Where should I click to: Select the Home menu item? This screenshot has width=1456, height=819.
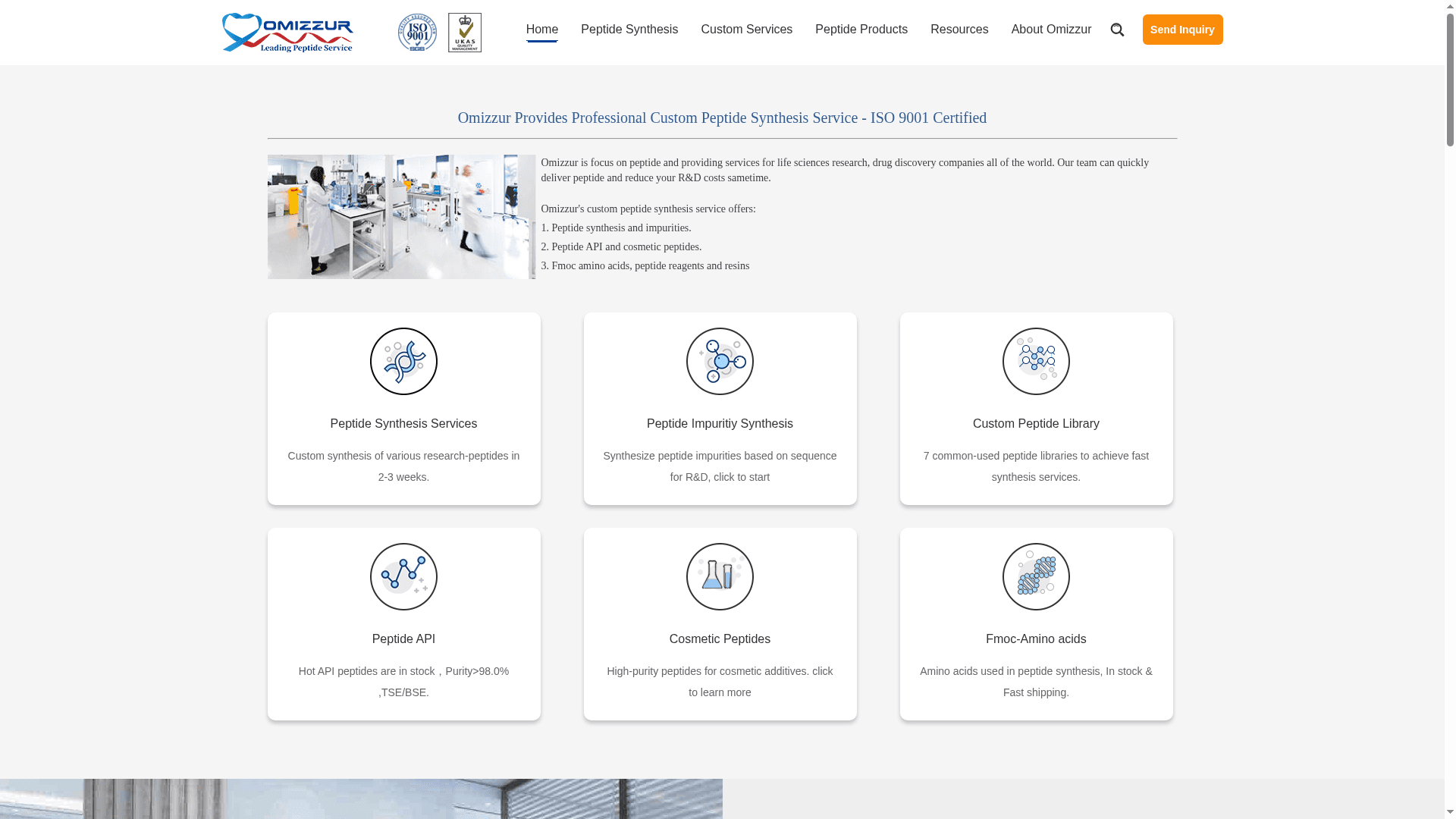[x=541, y=29]
